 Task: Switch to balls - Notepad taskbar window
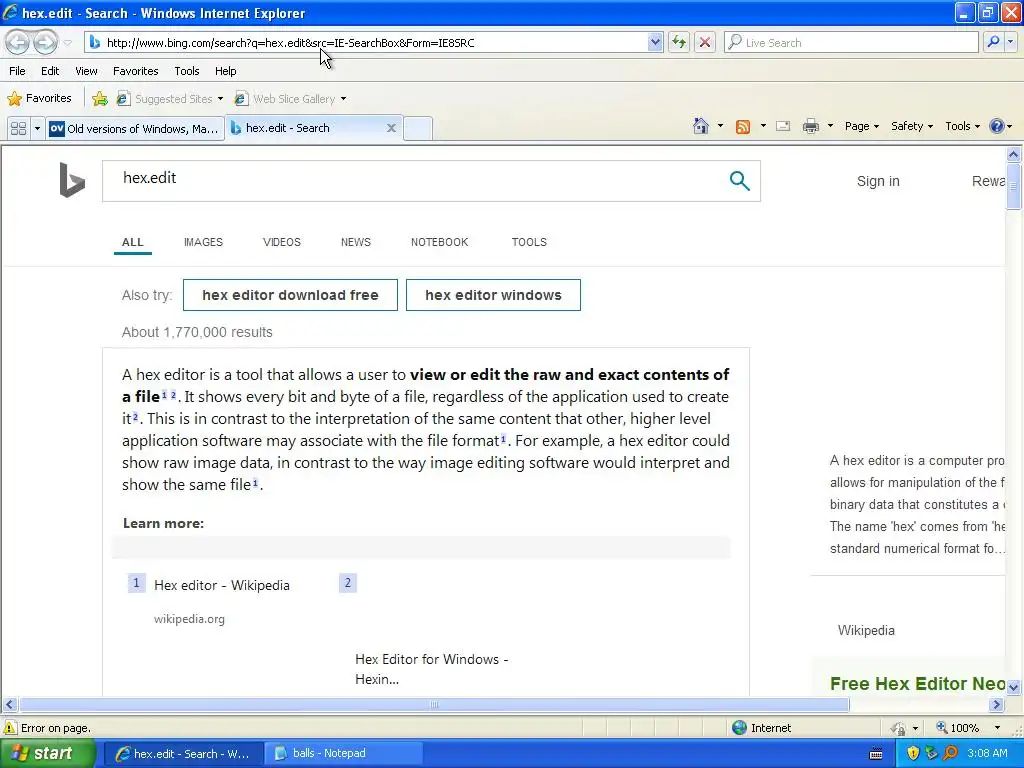[x=343, y=754]
